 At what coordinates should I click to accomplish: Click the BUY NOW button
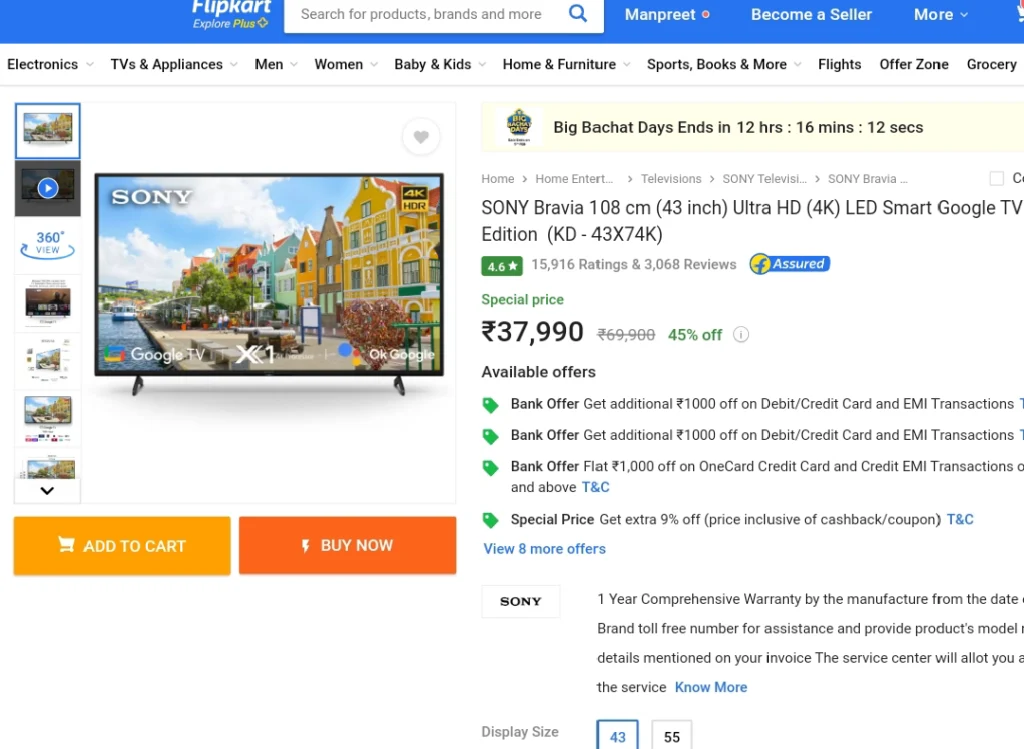347,545
